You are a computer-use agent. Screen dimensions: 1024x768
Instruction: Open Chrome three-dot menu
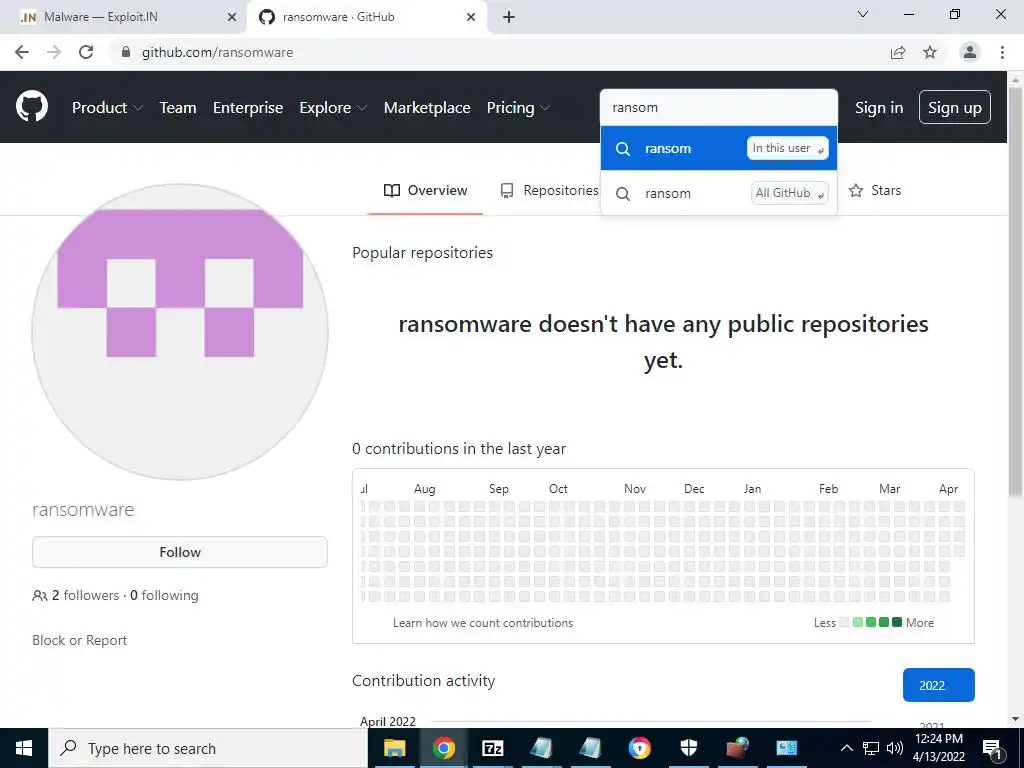(1002, 52)
